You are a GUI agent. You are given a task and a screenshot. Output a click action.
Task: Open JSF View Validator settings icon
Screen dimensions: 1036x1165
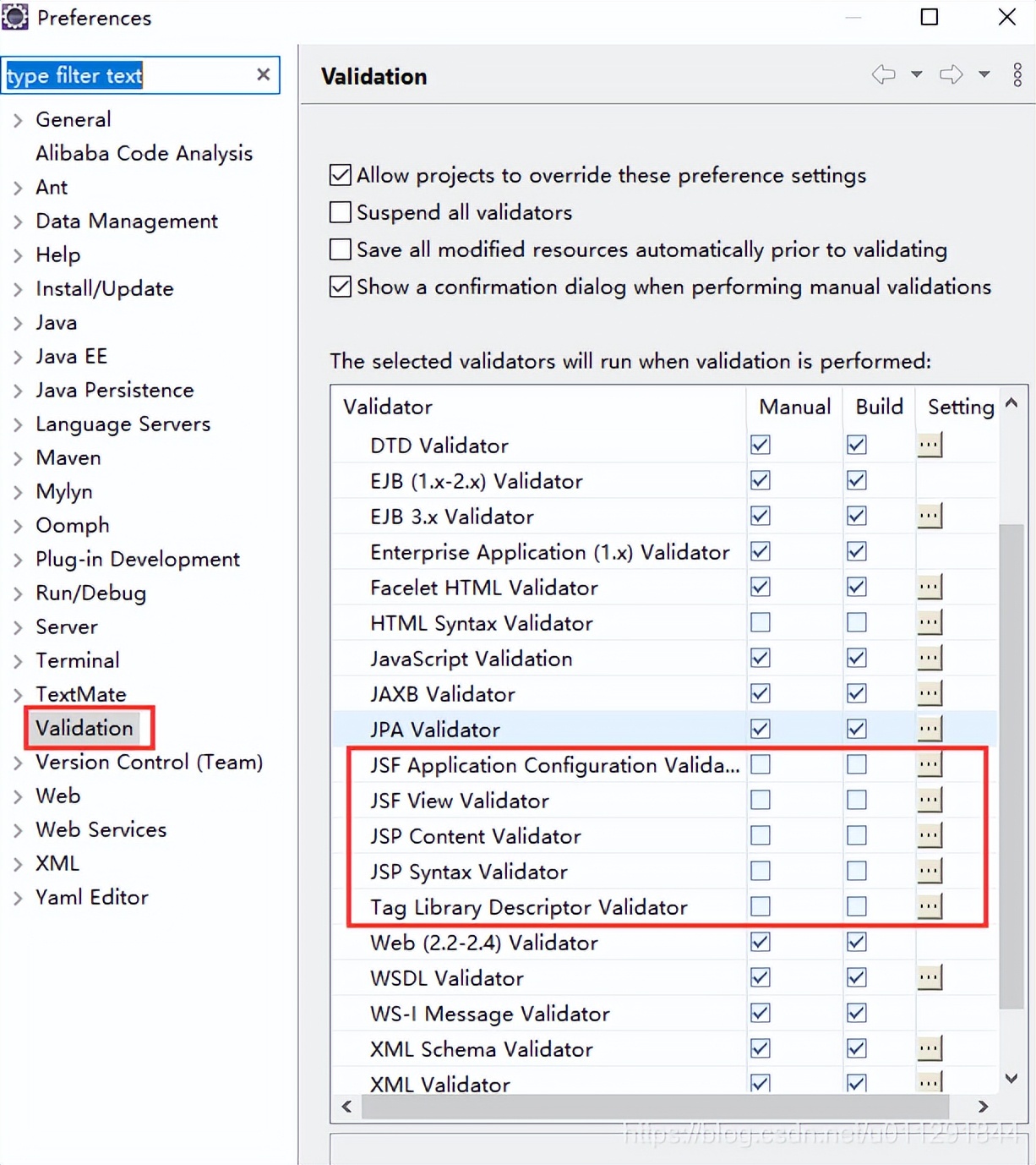pyautogui.click(x=930, y=799)
